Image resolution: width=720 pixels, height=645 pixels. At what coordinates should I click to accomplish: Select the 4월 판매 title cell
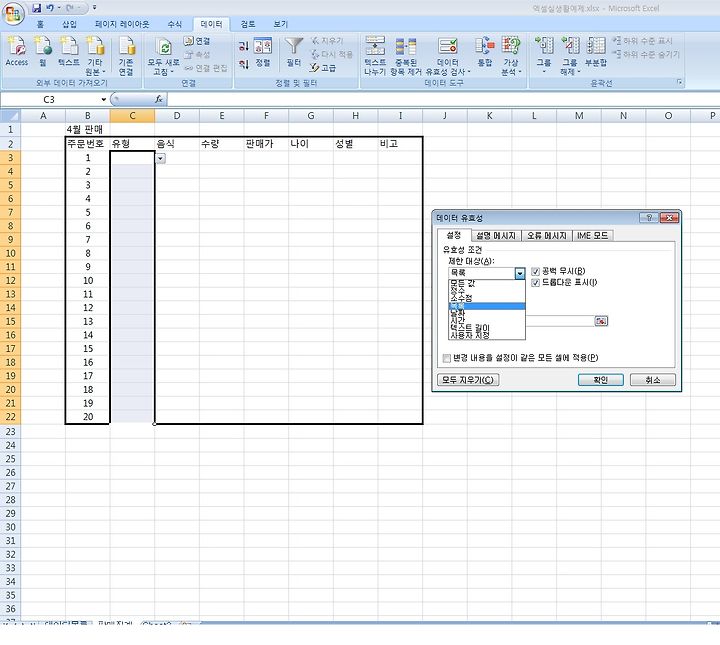click(x=87, y=130)
